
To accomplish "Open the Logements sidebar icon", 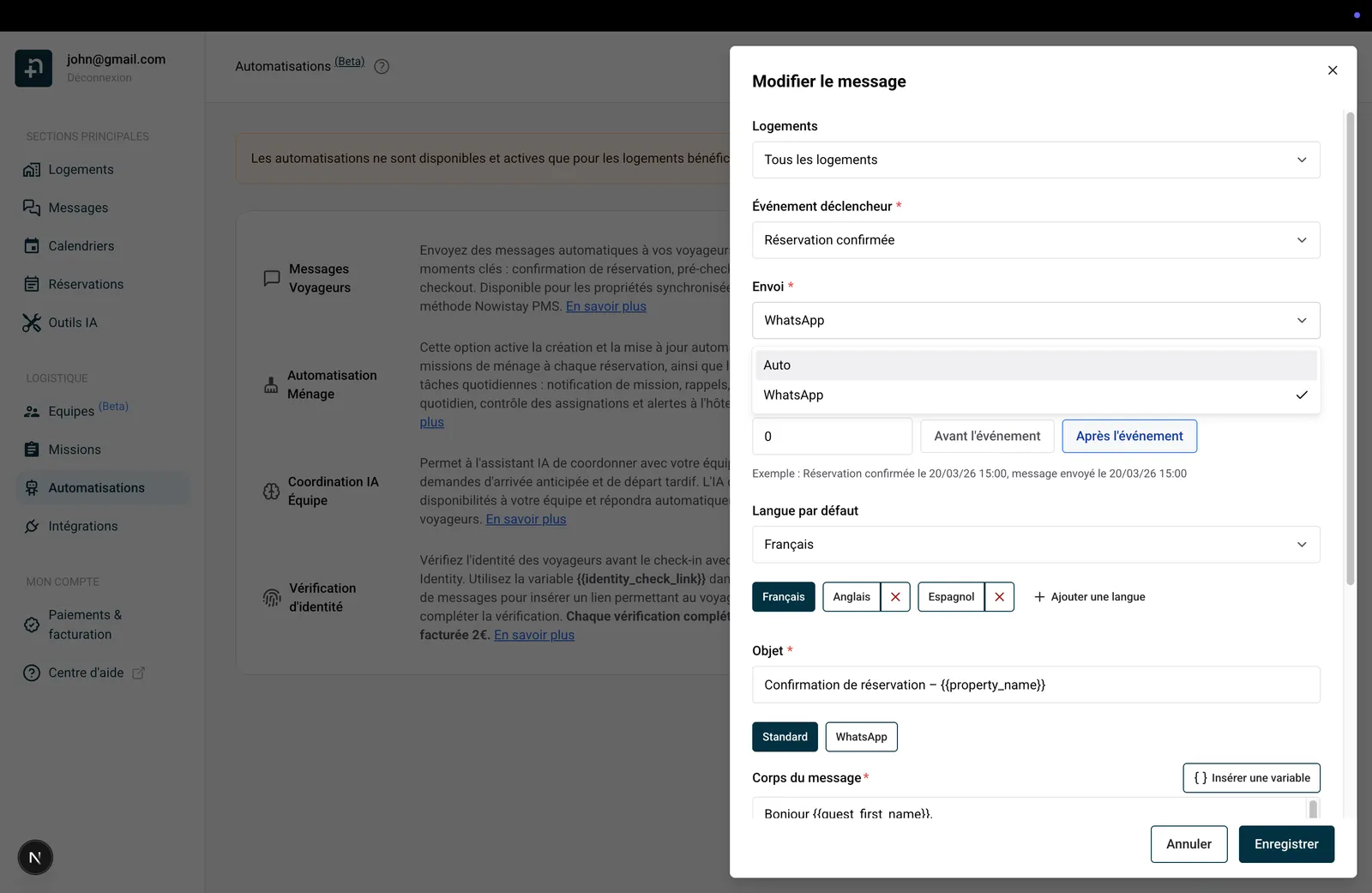I will tap(32, 170).
